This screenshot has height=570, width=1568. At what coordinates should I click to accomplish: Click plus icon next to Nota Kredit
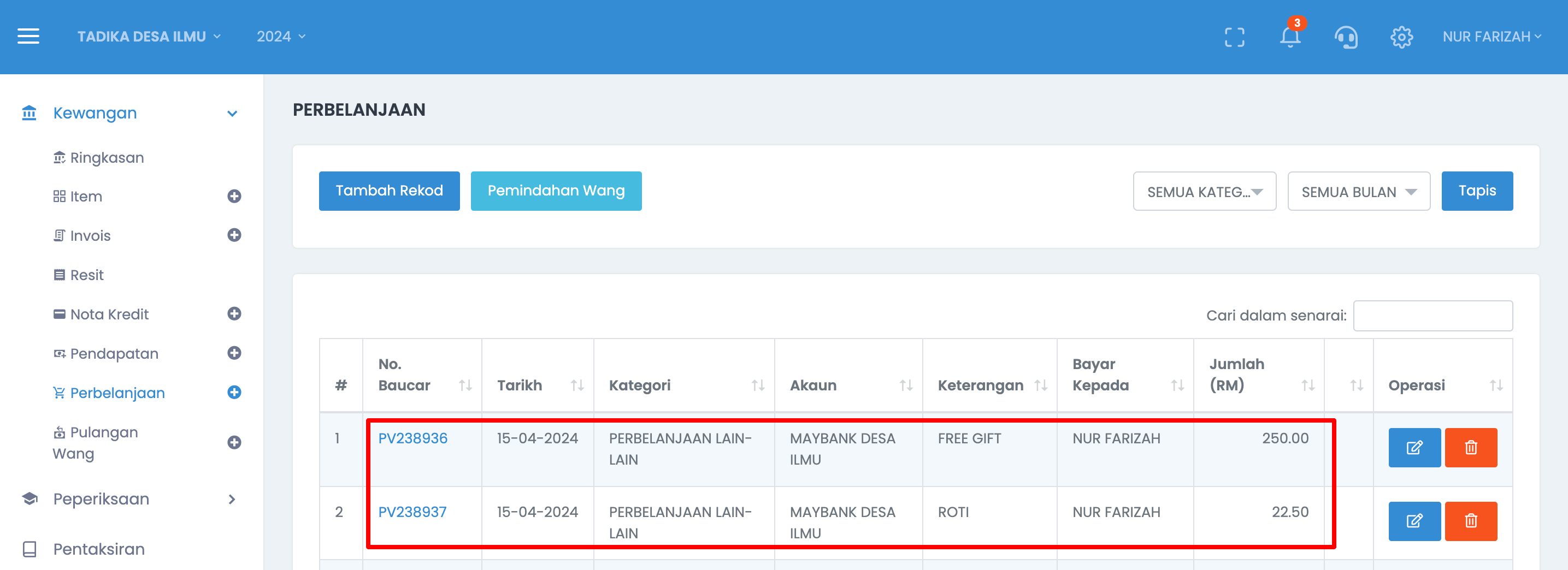tap(234, 313)
